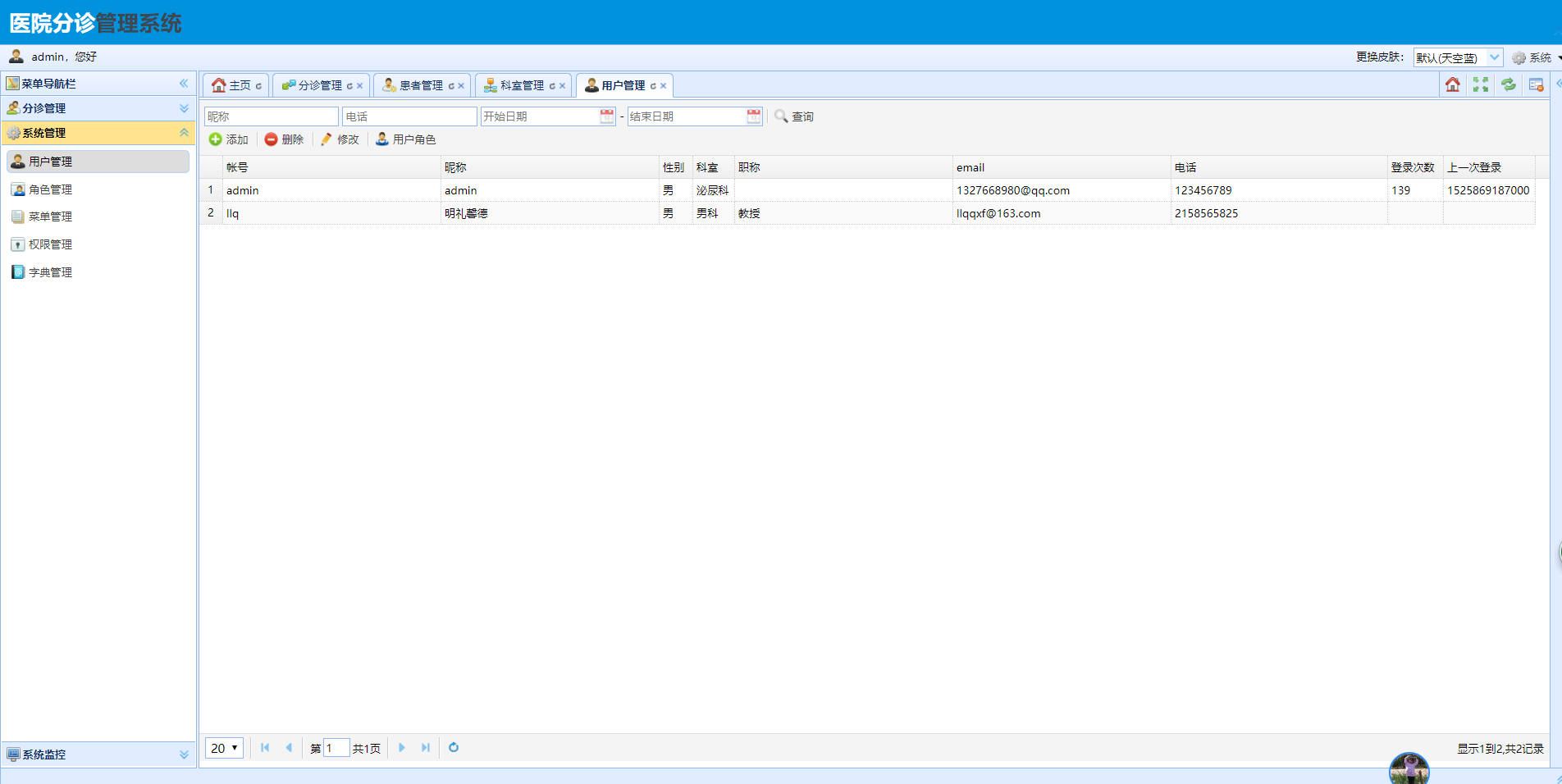Click the close-tabs window icon in tab toolbar

(x=1537, y=84)
